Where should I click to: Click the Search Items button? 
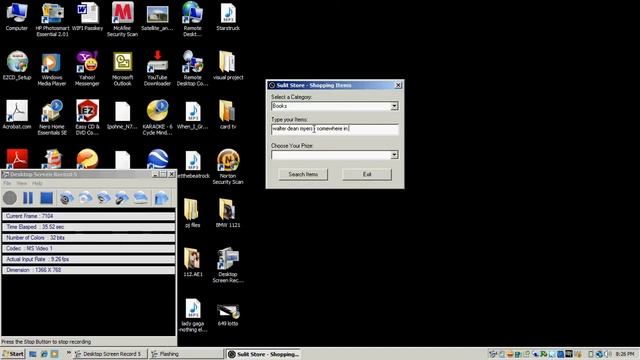303,174
